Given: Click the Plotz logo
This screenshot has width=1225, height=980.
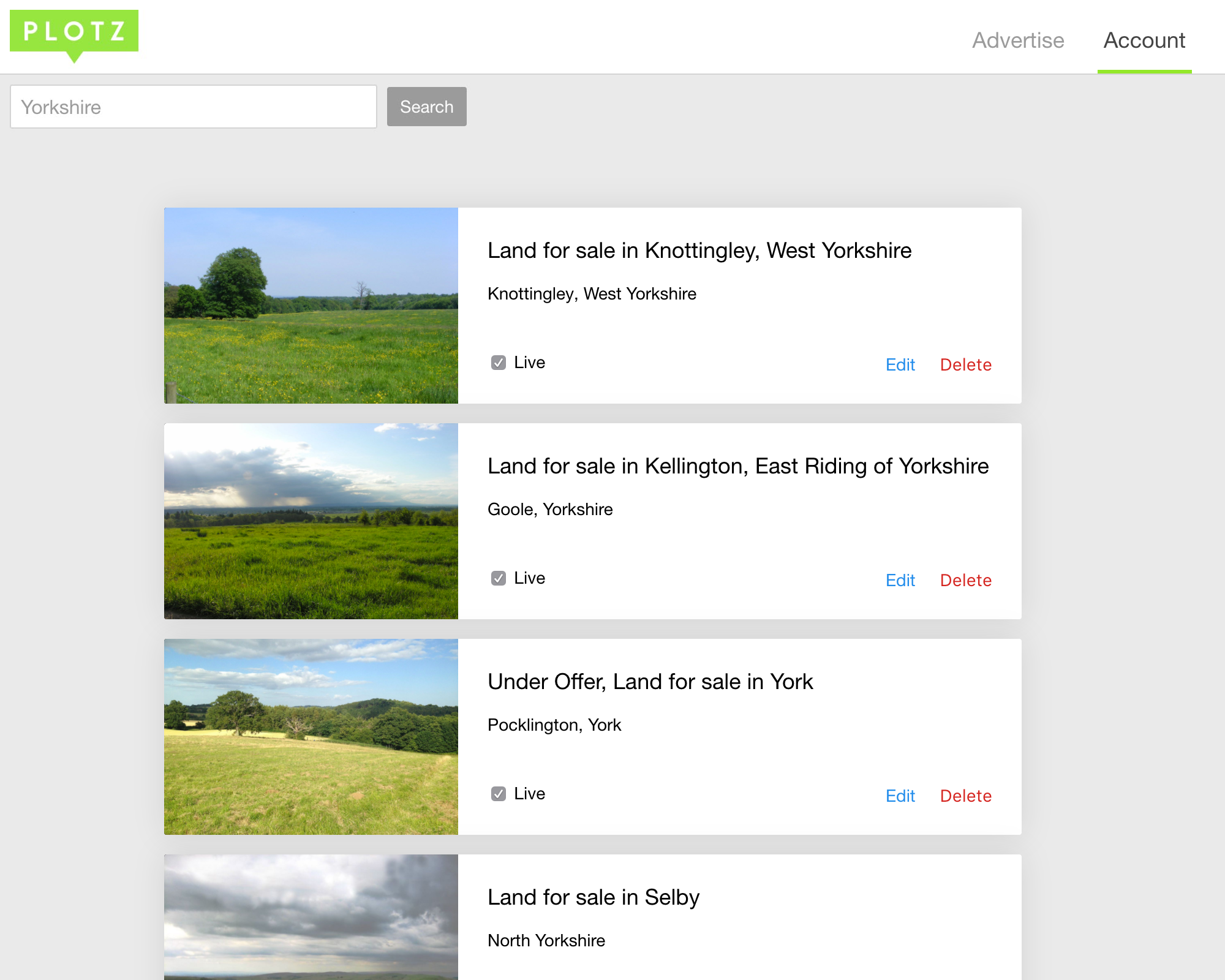Looking at the screenshot, I should pos(74,32).
